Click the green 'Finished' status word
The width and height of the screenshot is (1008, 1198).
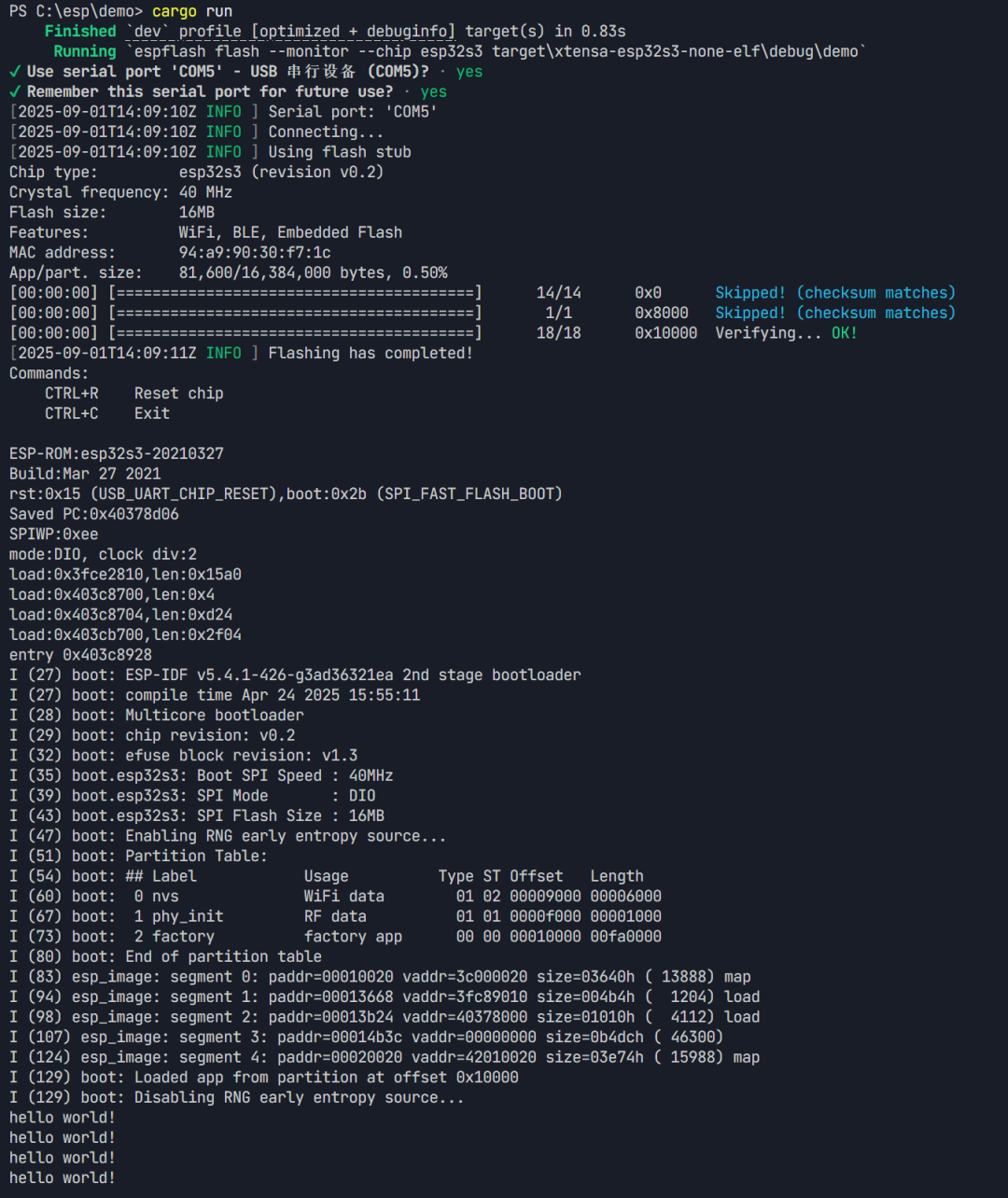pos(80,32)
